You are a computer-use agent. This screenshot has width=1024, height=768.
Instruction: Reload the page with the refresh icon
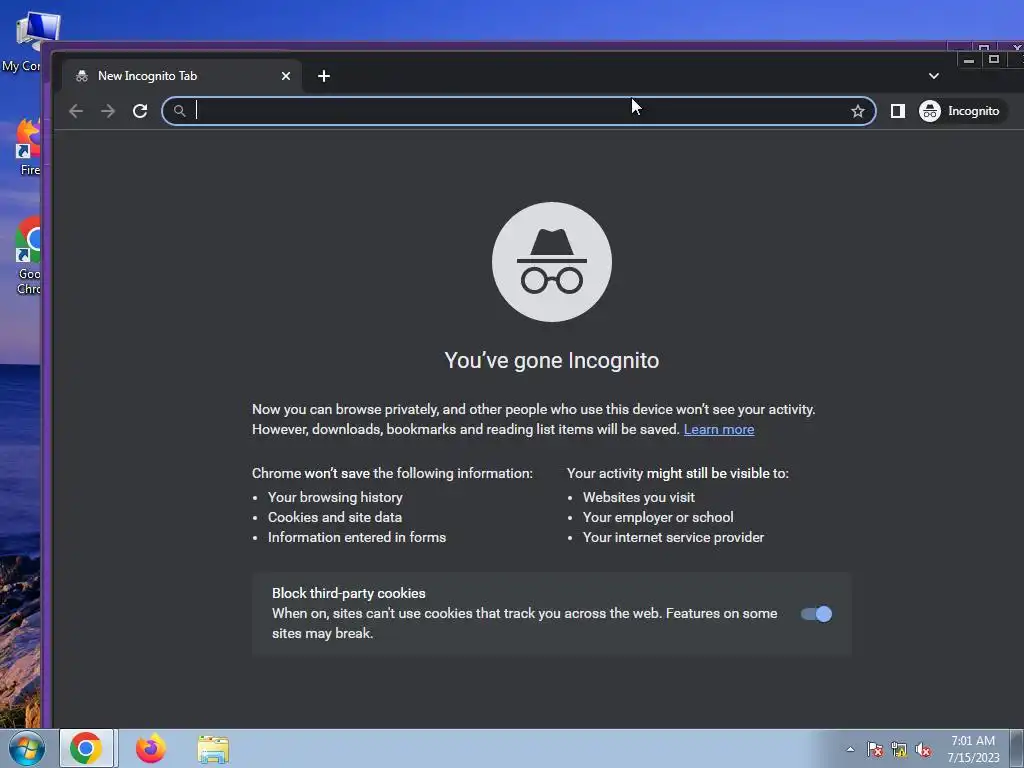pos(140,111)
